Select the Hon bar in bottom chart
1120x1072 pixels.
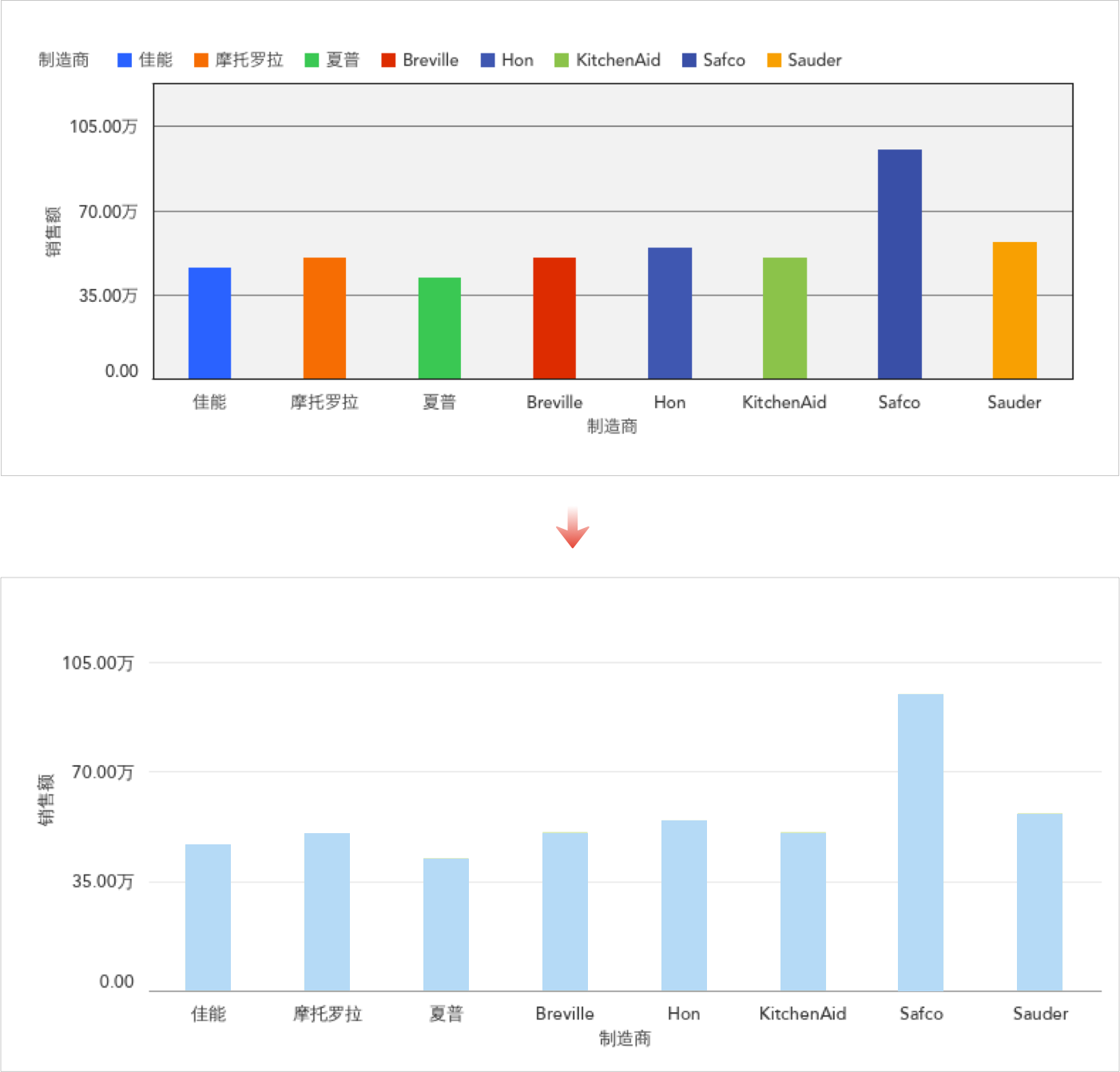(x=684, y=906)
